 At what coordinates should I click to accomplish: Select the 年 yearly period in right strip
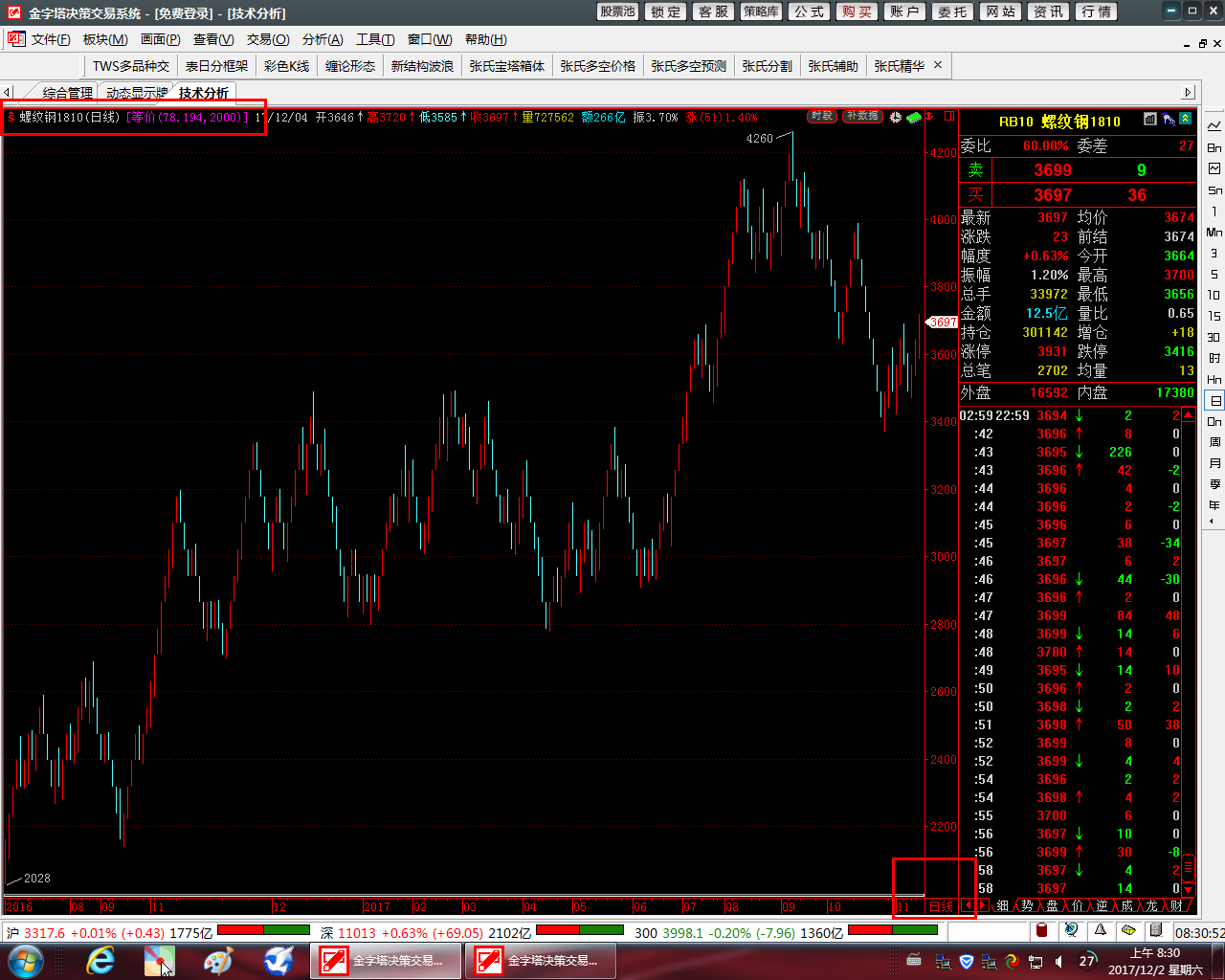click(1214, 505)
